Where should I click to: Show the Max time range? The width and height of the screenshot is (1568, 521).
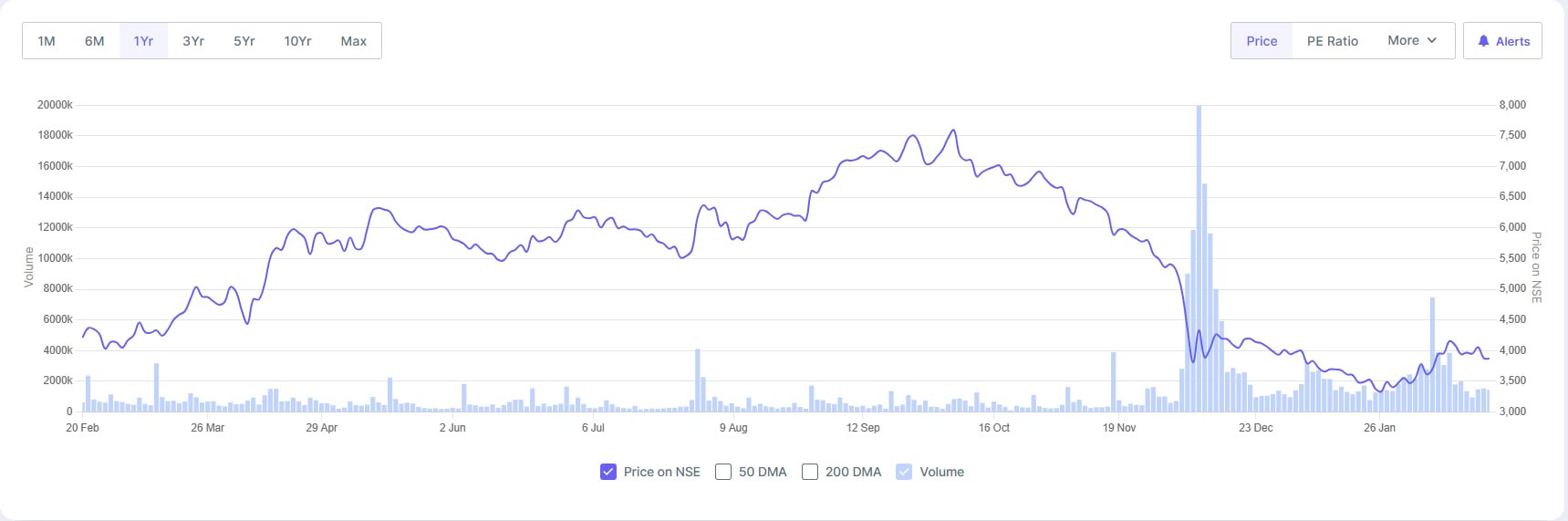(x=354, y=41)
